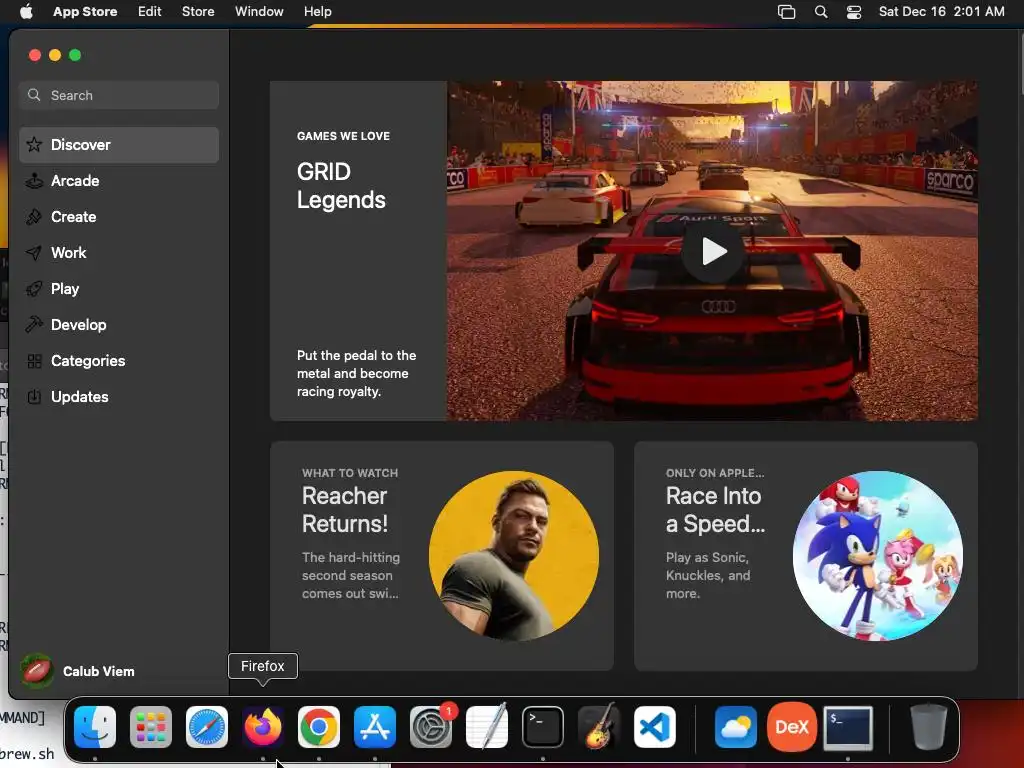The height and width of the screenshot is (768, 1024).
Task: Open Control Center in menu bar
Action: tap(854, 12)
